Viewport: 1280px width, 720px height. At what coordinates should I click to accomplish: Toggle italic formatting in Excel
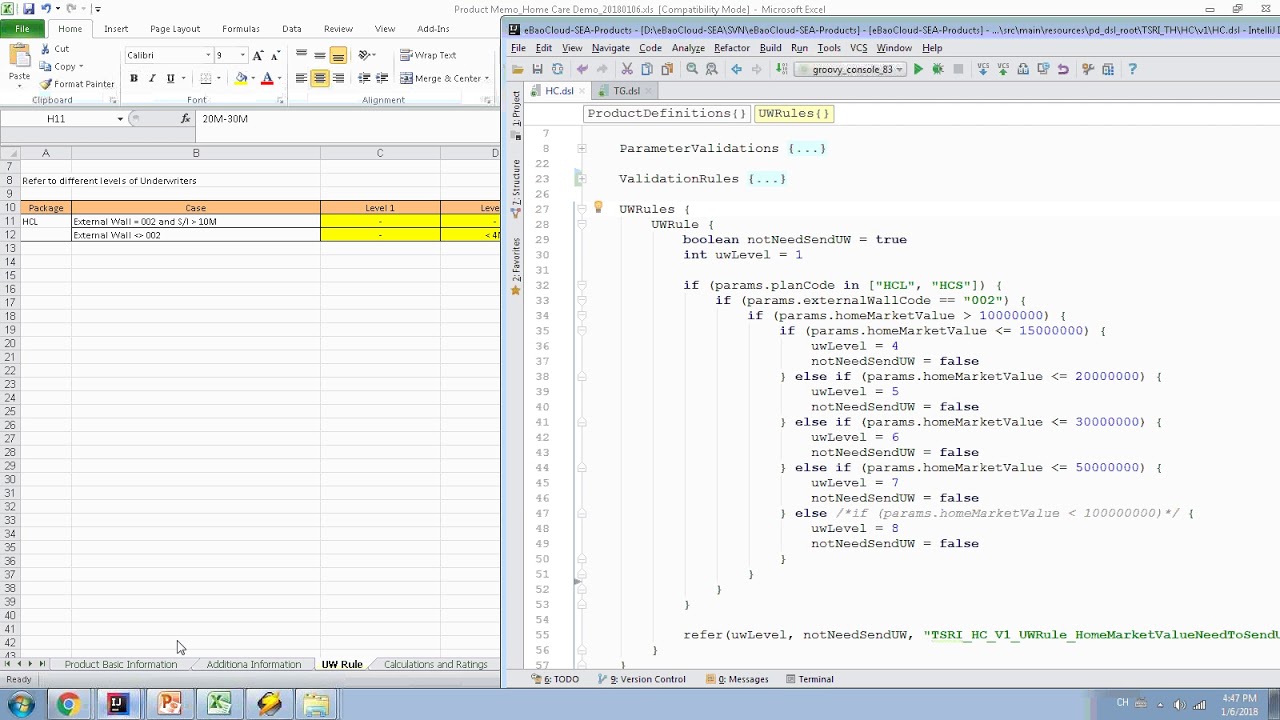coord(152,78)
